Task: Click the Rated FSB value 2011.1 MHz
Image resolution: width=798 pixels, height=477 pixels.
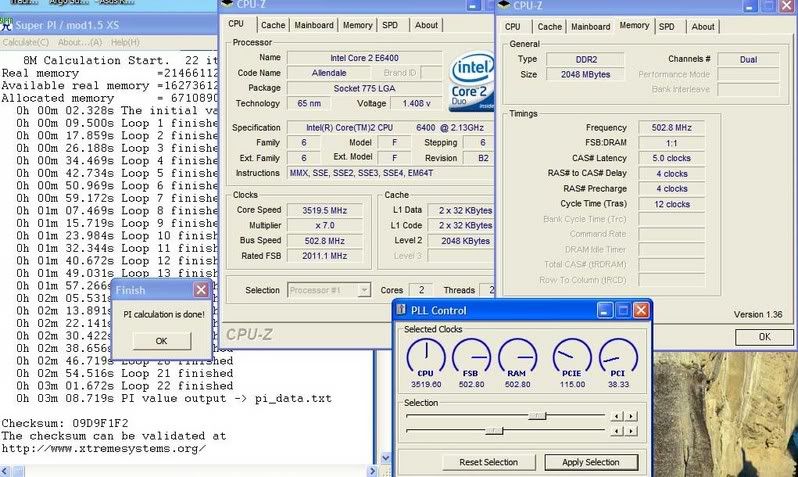Action: tap(325, 256)
